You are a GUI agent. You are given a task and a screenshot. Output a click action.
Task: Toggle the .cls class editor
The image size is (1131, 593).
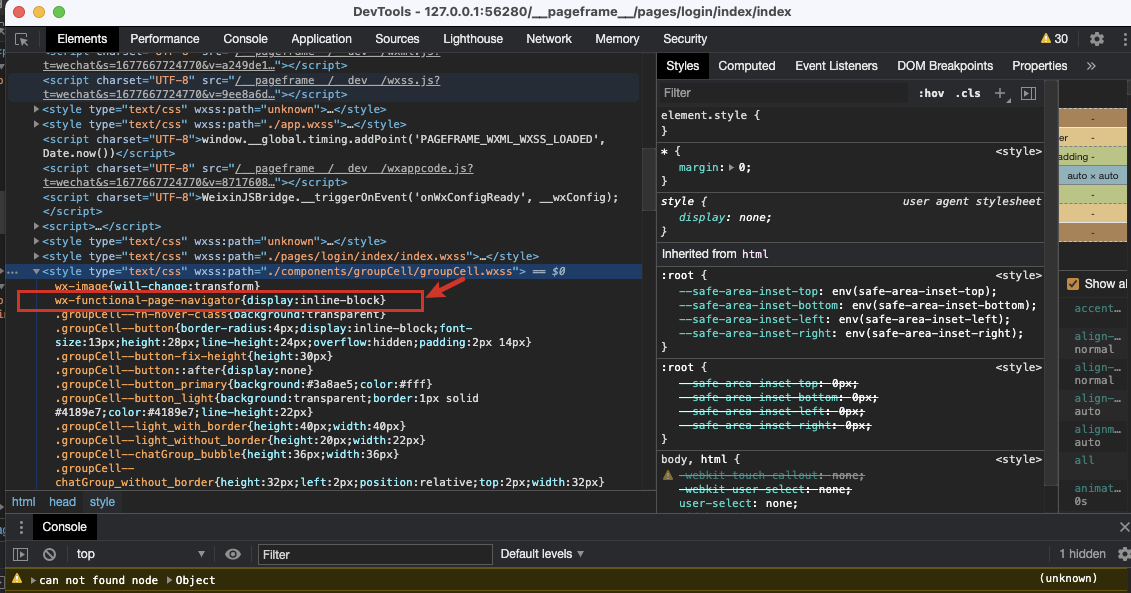(x=967, y=93)
